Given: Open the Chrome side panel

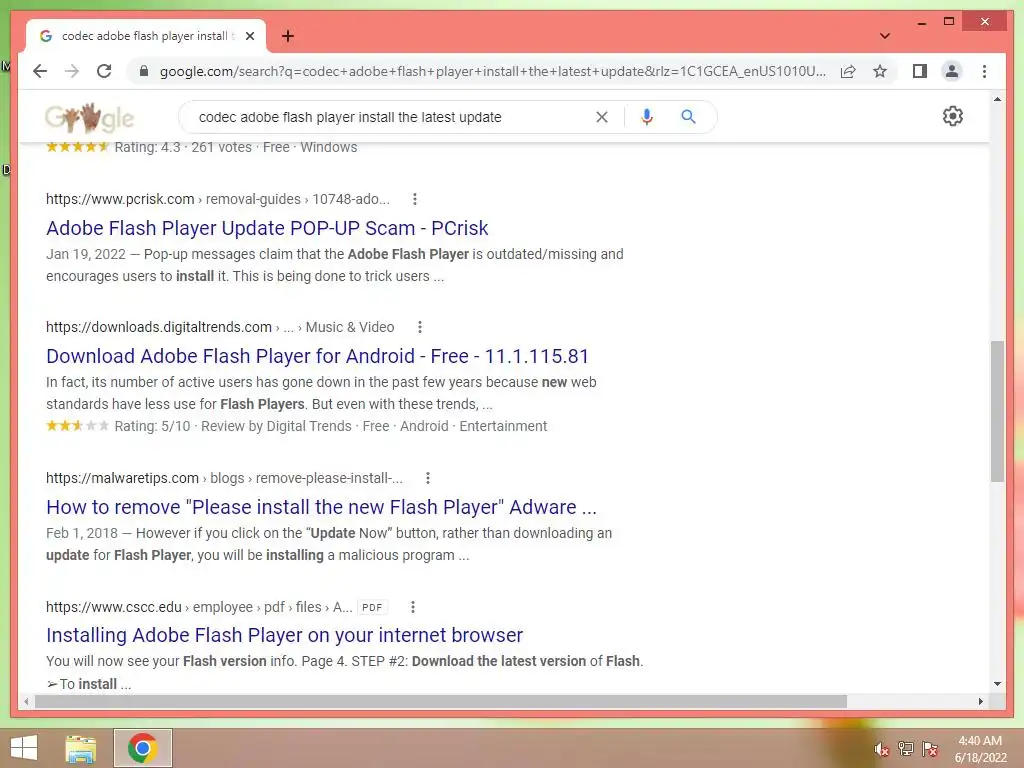Looking at the screenshot, I should [920, 71].
